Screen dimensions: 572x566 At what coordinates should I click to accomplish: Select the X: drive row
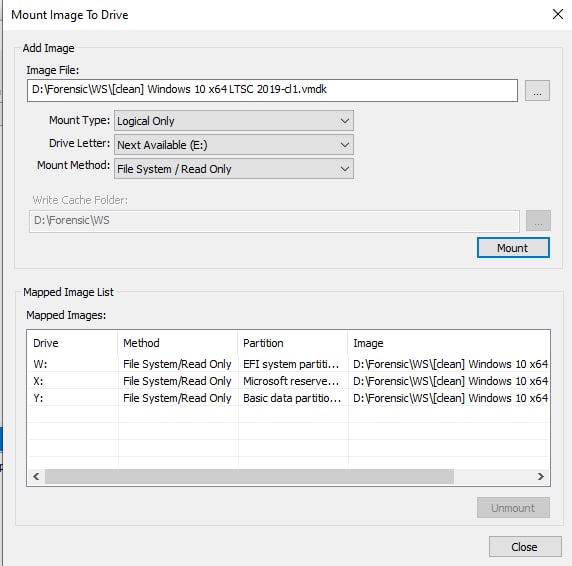coord(289,381)
